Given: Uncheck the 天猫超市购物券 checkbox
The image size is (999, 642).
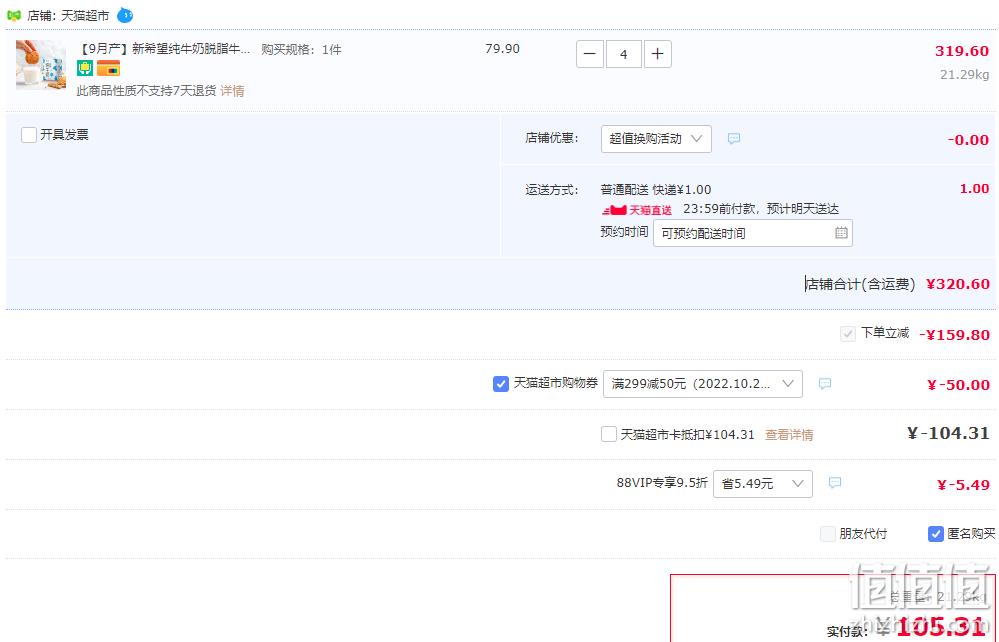Looking at the screenshot, I should click(501, 383).
